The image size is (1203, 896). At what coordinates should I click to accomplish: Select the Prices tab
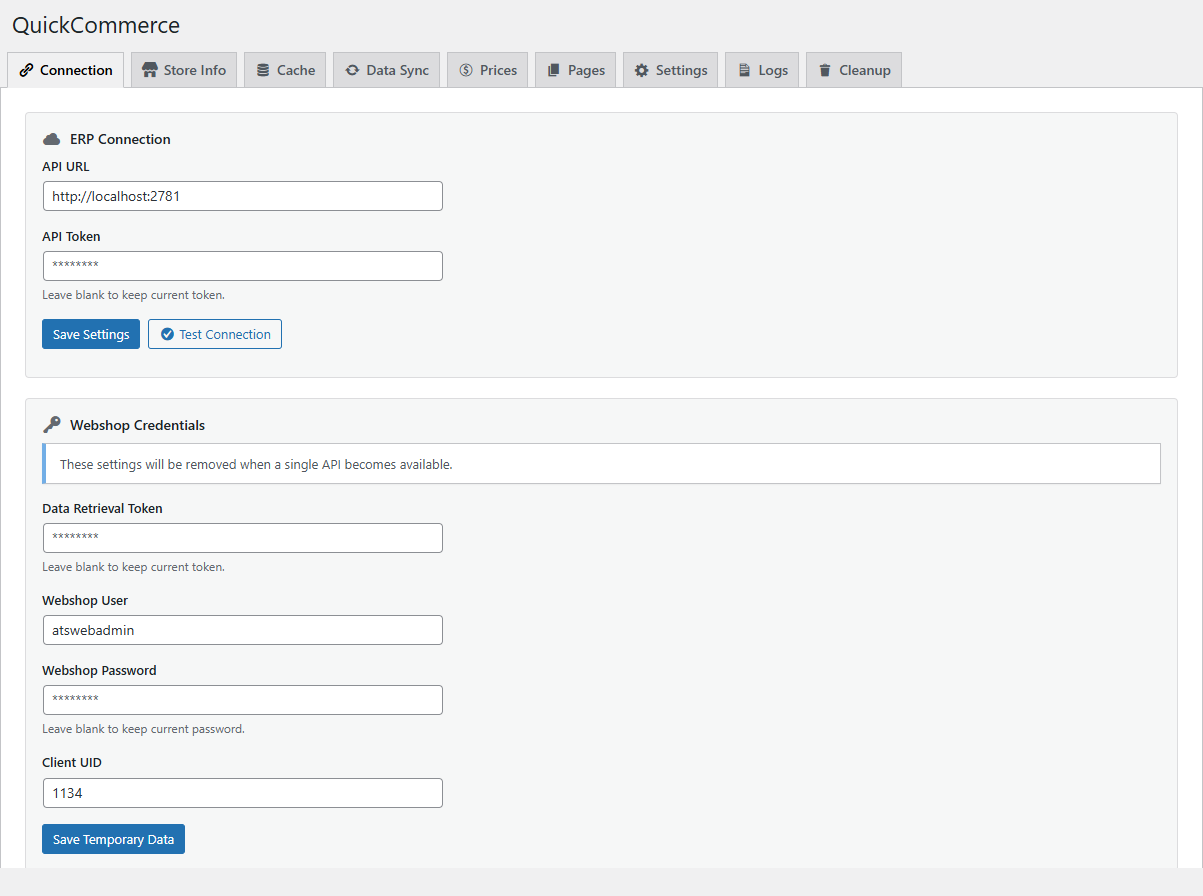click(488, 70)
